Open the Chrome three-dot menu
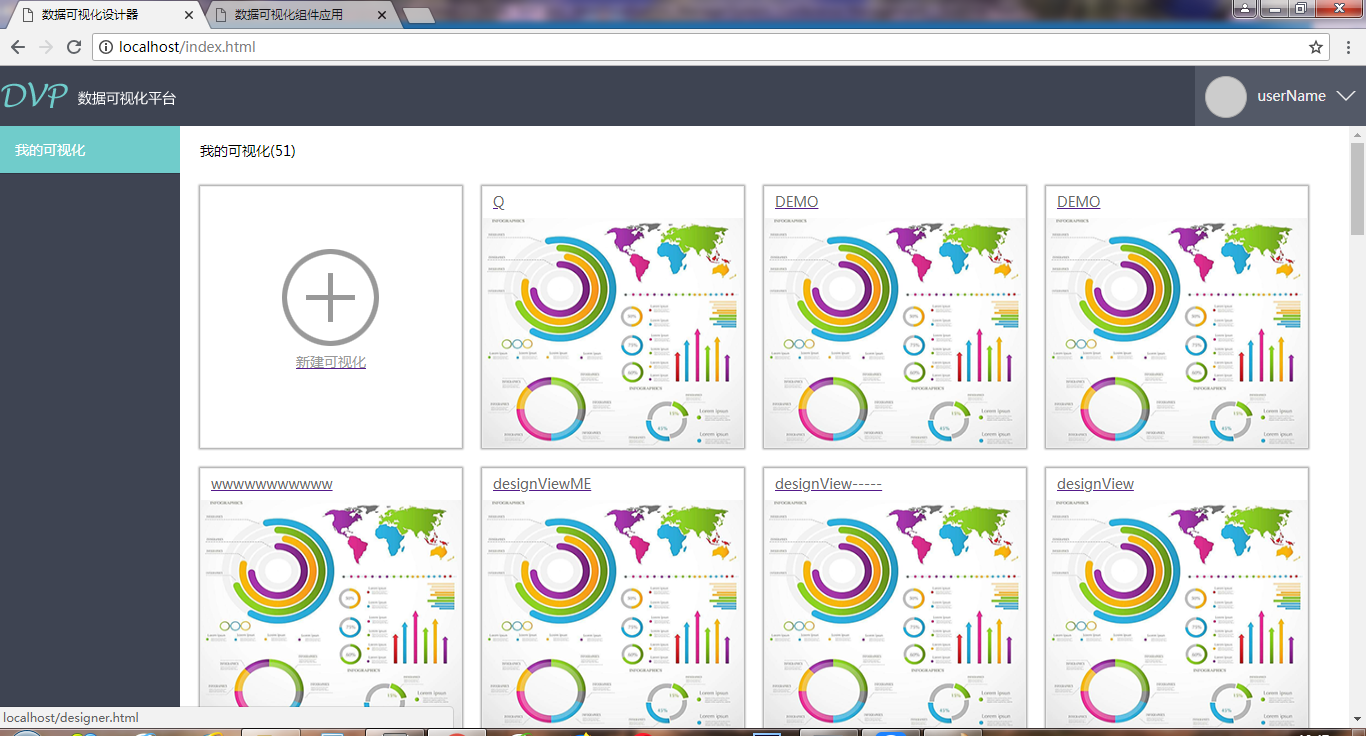1366x736 pixels. point(1348,47)
